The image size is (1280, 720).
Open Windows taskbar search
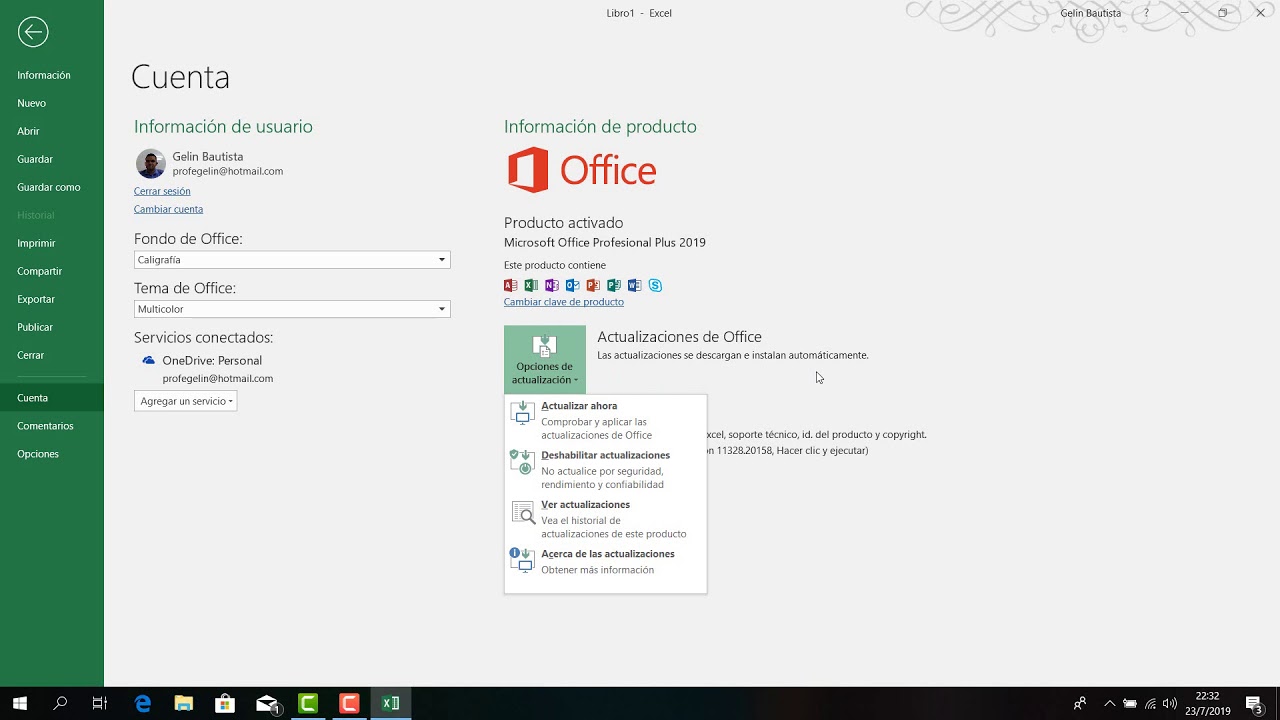60,703
